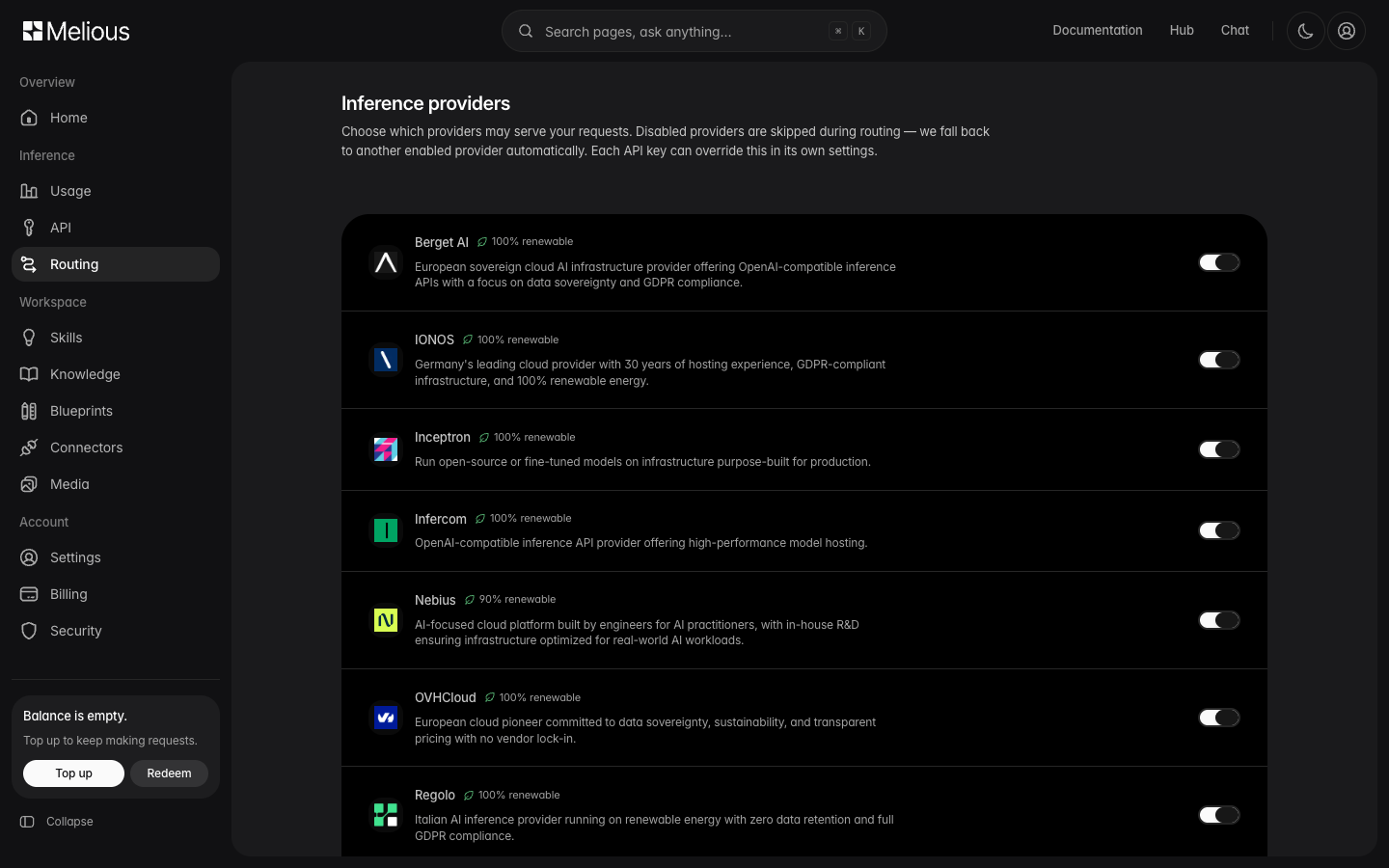Toggle the Regolo provider switch

point(1219,815)
